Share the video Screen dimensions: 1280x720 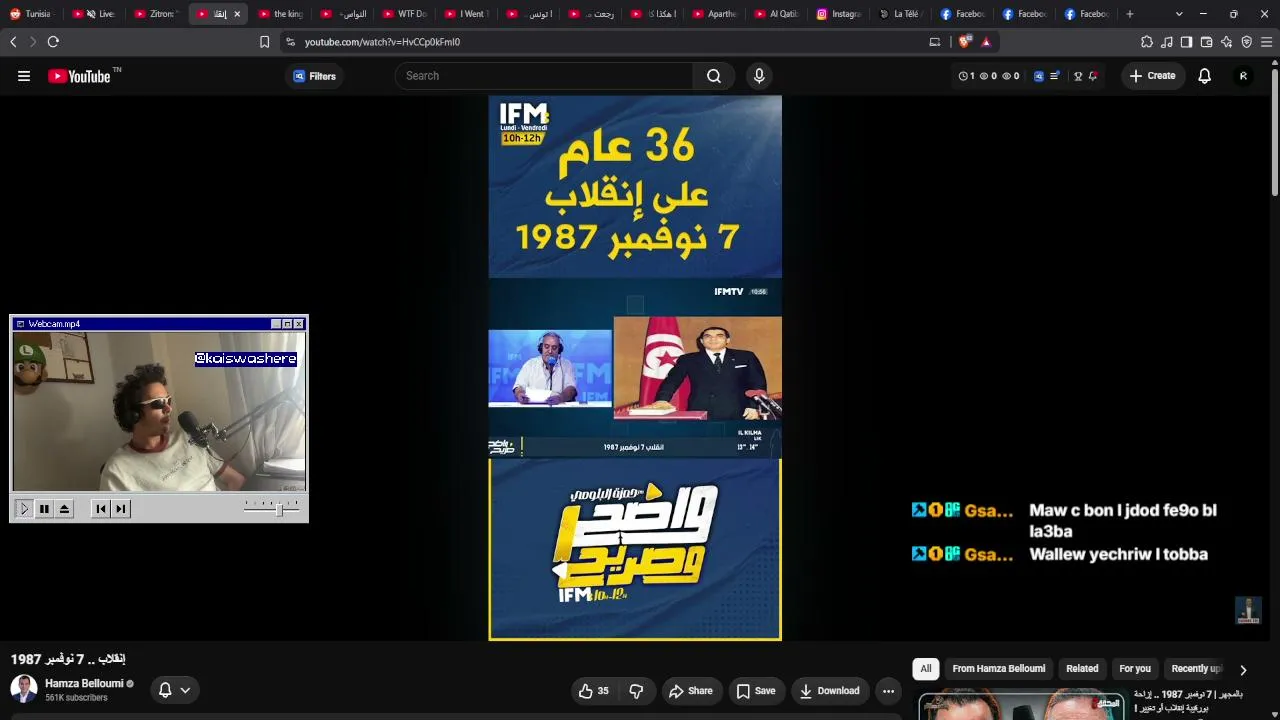[x=691, y=691]
